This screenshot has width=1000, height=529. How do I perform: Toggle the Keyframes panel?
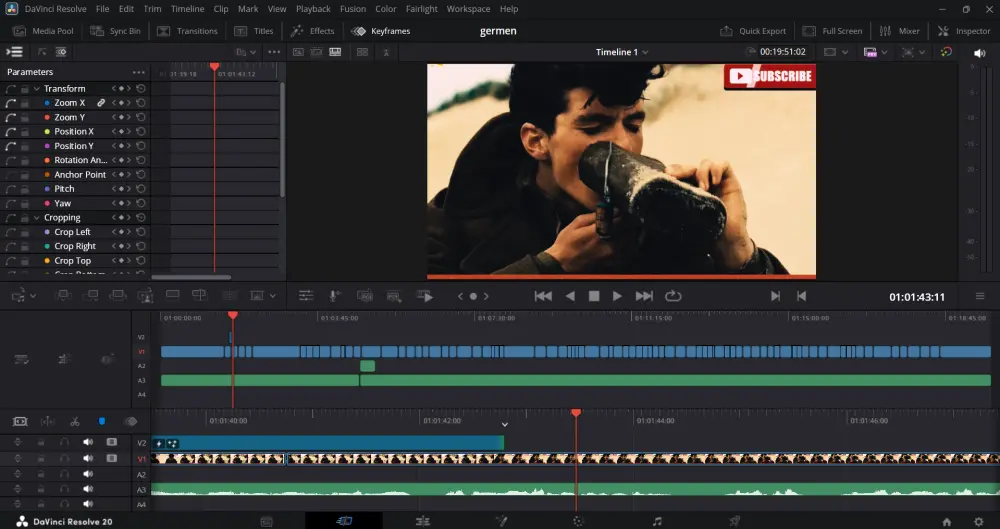(381, 31)
